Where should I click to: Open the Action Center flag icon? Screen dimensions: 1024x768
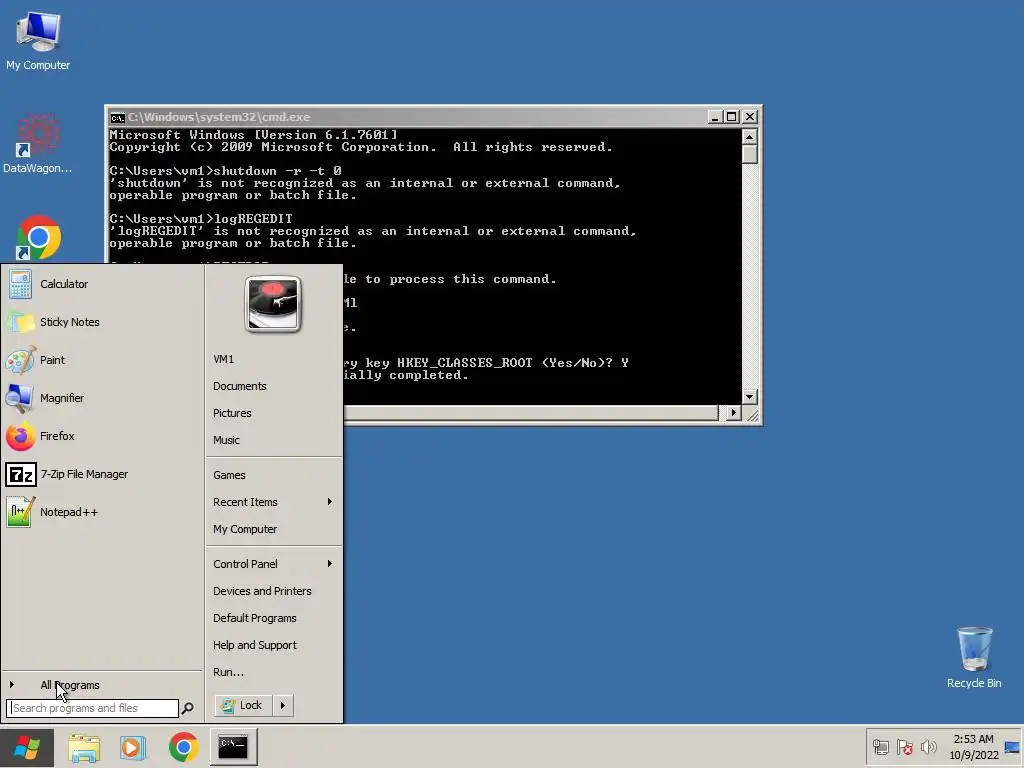(x=904, y=747)
